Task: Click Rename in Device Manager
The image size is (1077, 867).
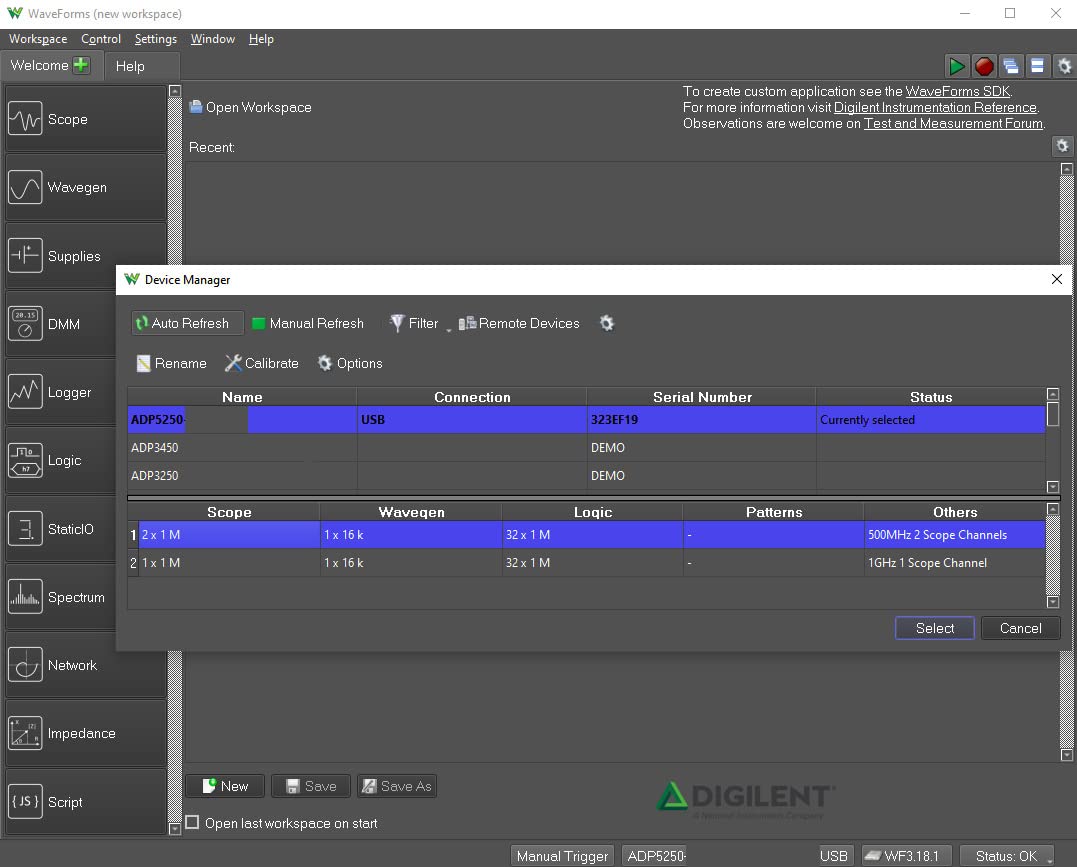Action: [172, 363]
